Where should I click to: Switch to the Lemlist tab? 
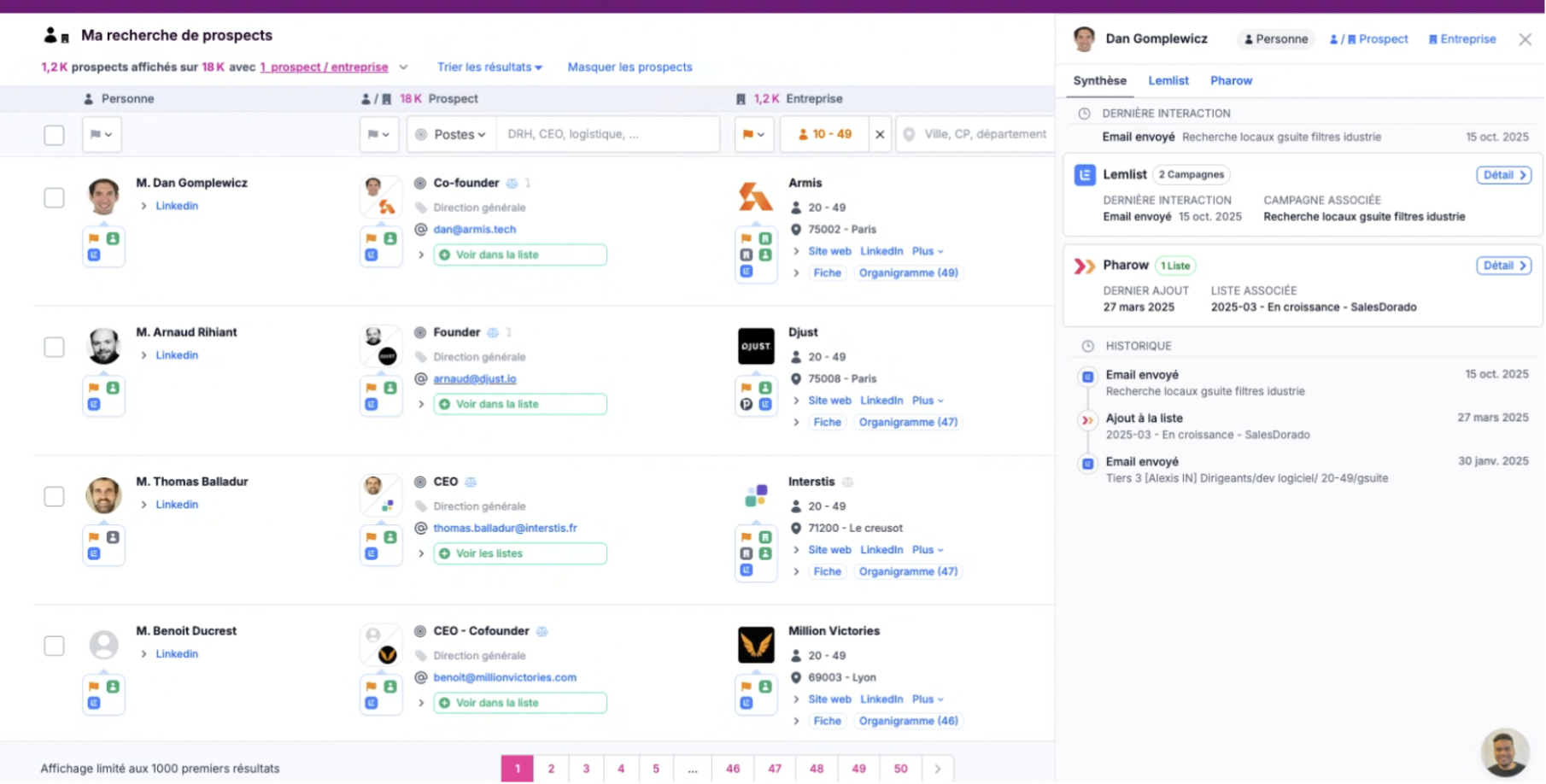[x=1168, y=80]
